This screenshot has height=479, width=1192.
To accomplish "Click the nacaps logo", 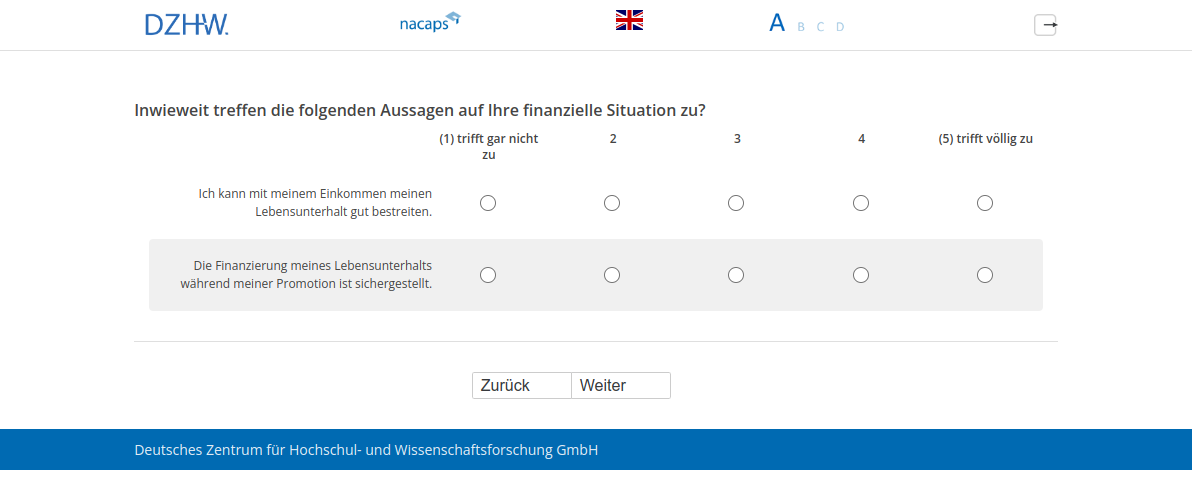I will (429, 22).
